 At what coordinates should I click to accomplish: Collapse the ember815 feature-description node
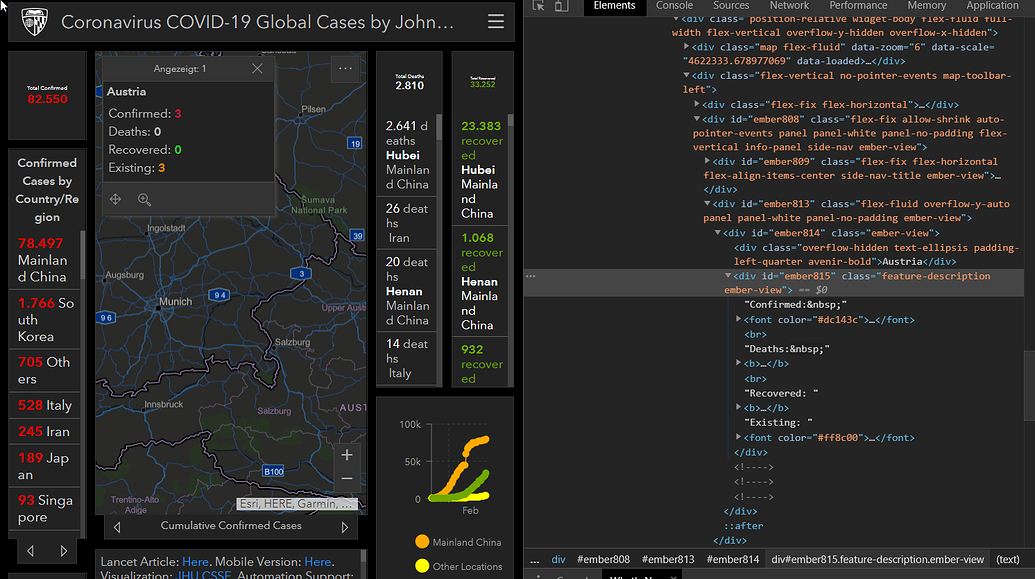click(x=728, y=276)
